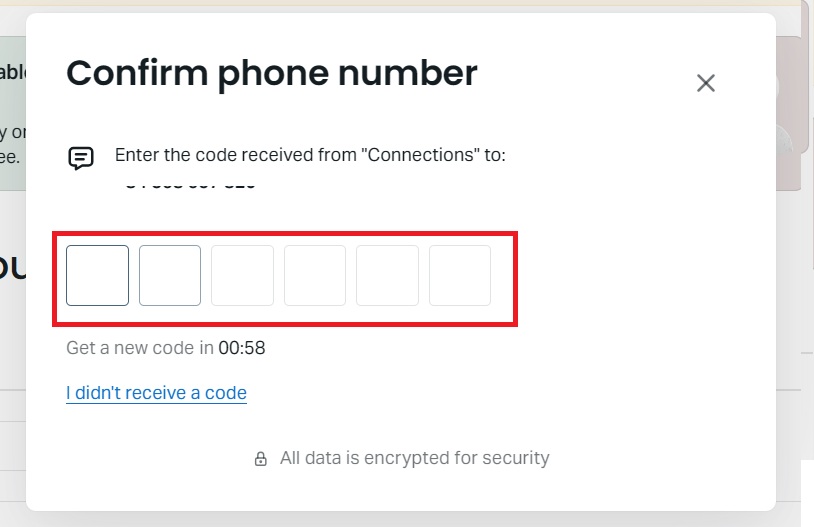
Task: Click the fifth code digit box
Action: 387,275
